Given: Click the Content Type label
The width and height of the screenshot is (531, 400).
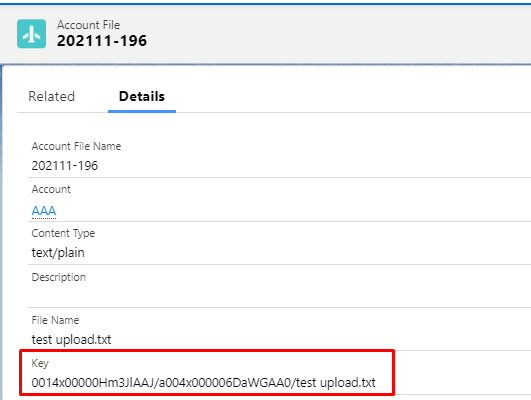Looking at the screenshot, I should coord(63,233).
